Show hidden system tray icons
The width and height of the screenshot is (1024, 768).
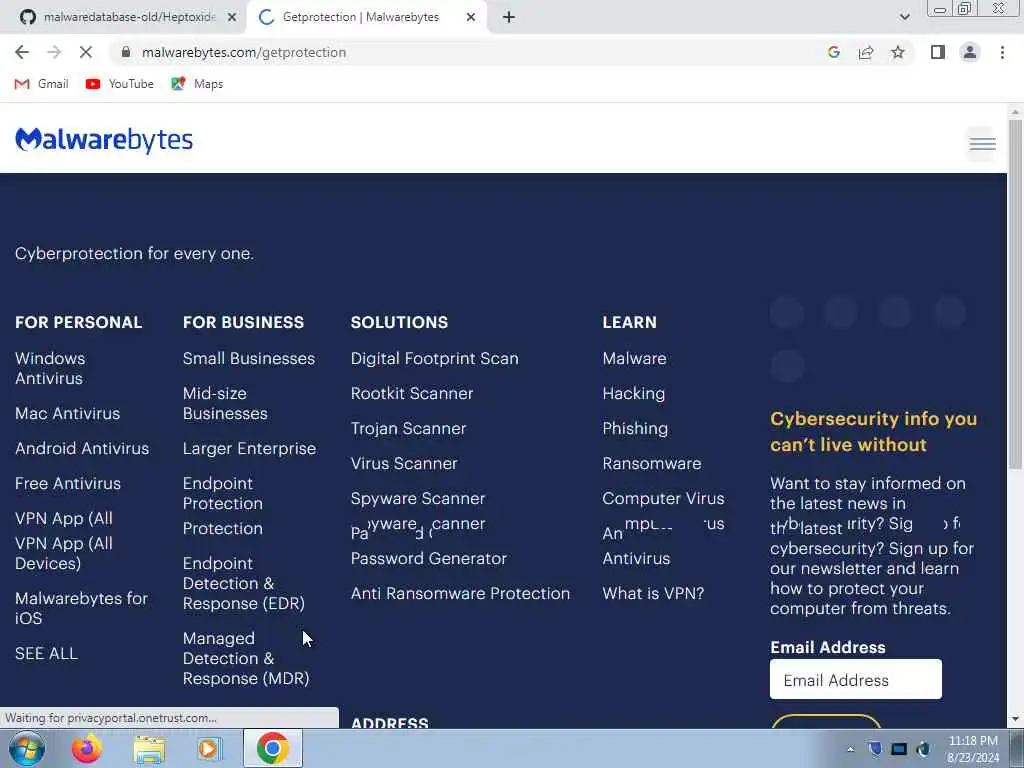click(x=850, y=749)
